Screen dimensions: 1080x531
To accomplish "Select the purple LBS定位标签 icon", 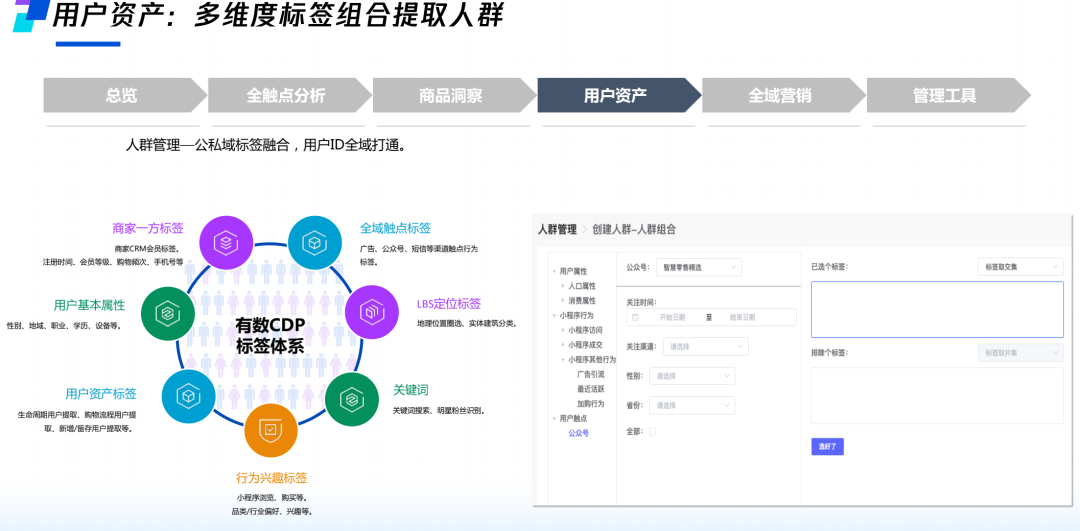I will 371,312.
